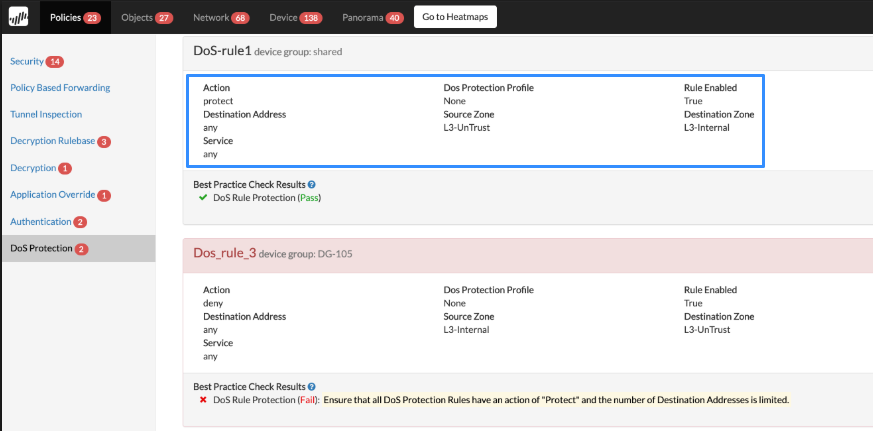The image size is (873, 431).
Task: Switch to the Policies tab
Action: pyautogui.click(x=75, y=17)
